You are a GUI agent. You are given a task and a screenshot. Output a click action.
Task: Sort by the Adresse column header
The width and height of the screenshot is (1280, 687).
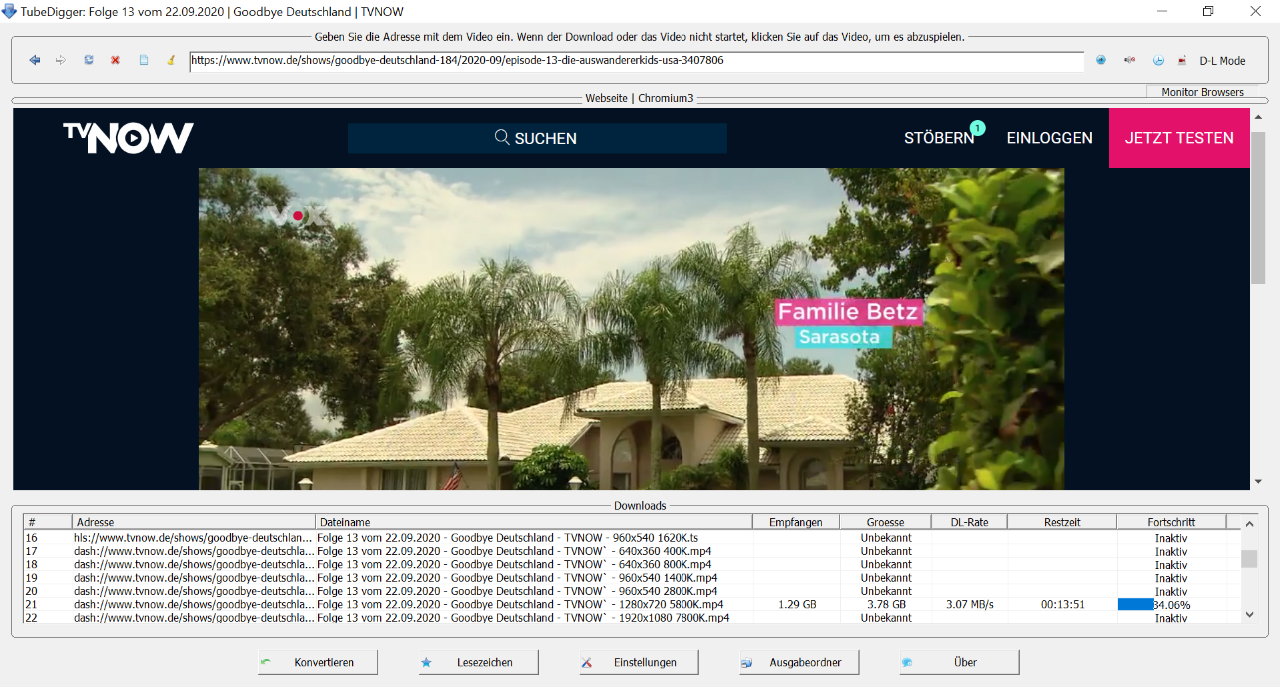coord(194,522)
